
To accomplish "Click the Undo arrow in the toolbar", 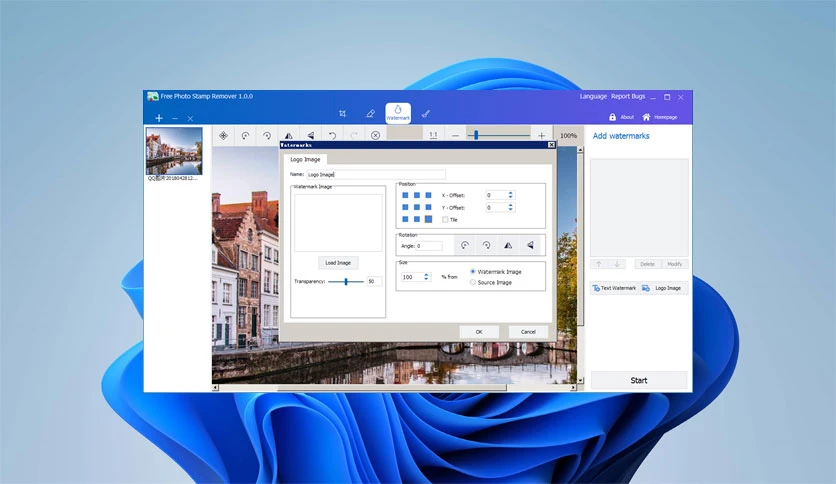I will [332, 135].
